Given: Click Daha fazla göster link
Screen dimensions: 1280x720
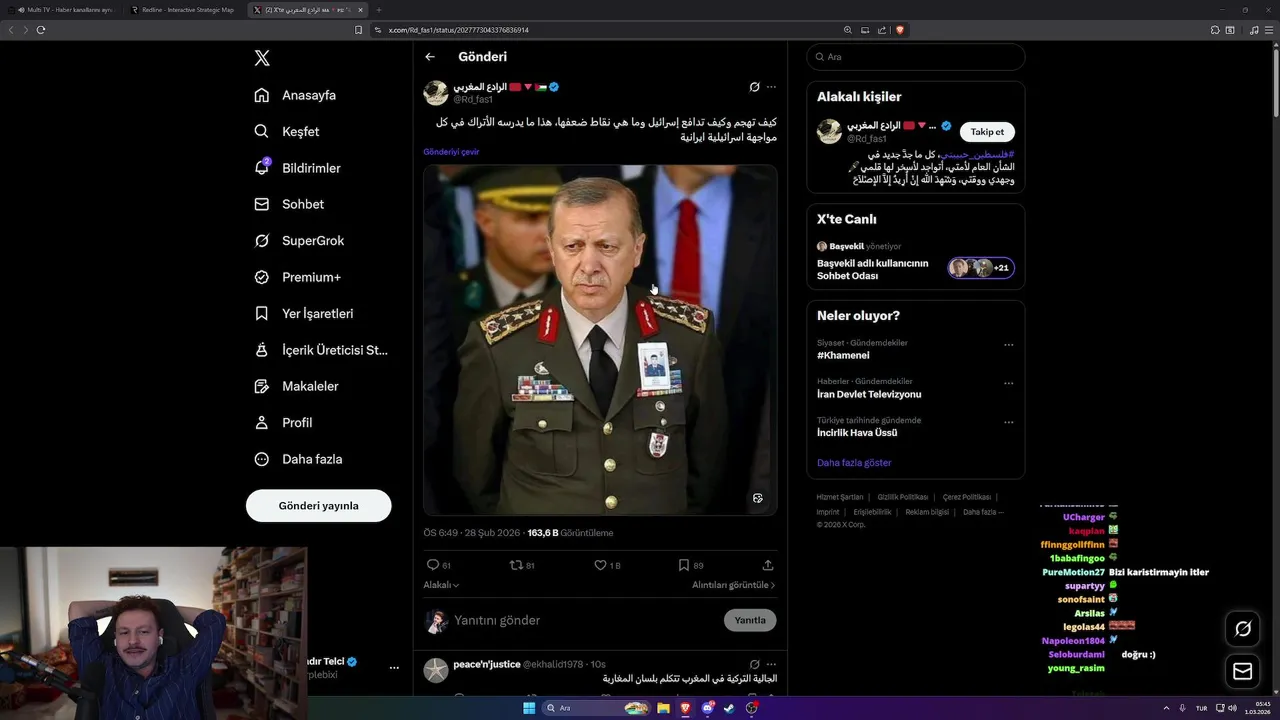Looking at the screenshot, I should (854, 463).
